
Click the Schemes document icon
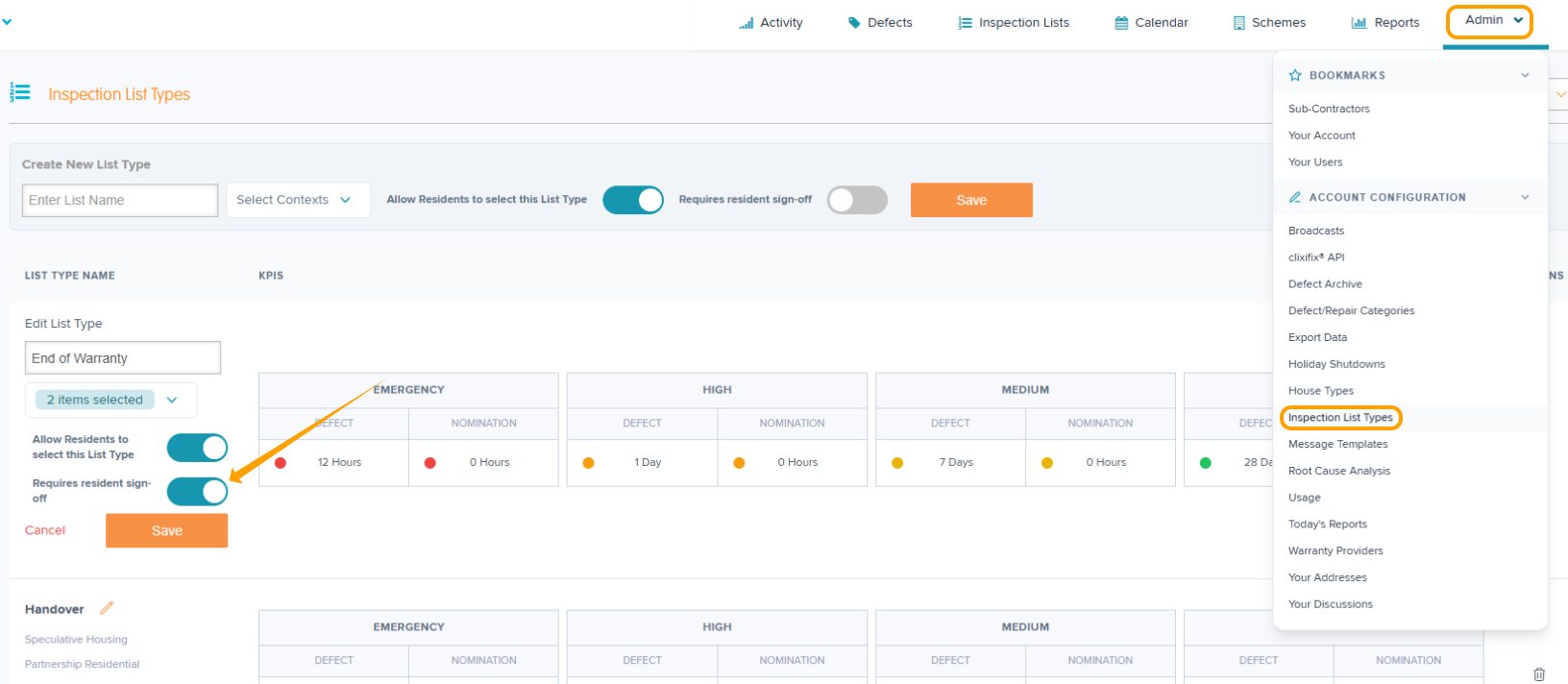click(1239, 23)
